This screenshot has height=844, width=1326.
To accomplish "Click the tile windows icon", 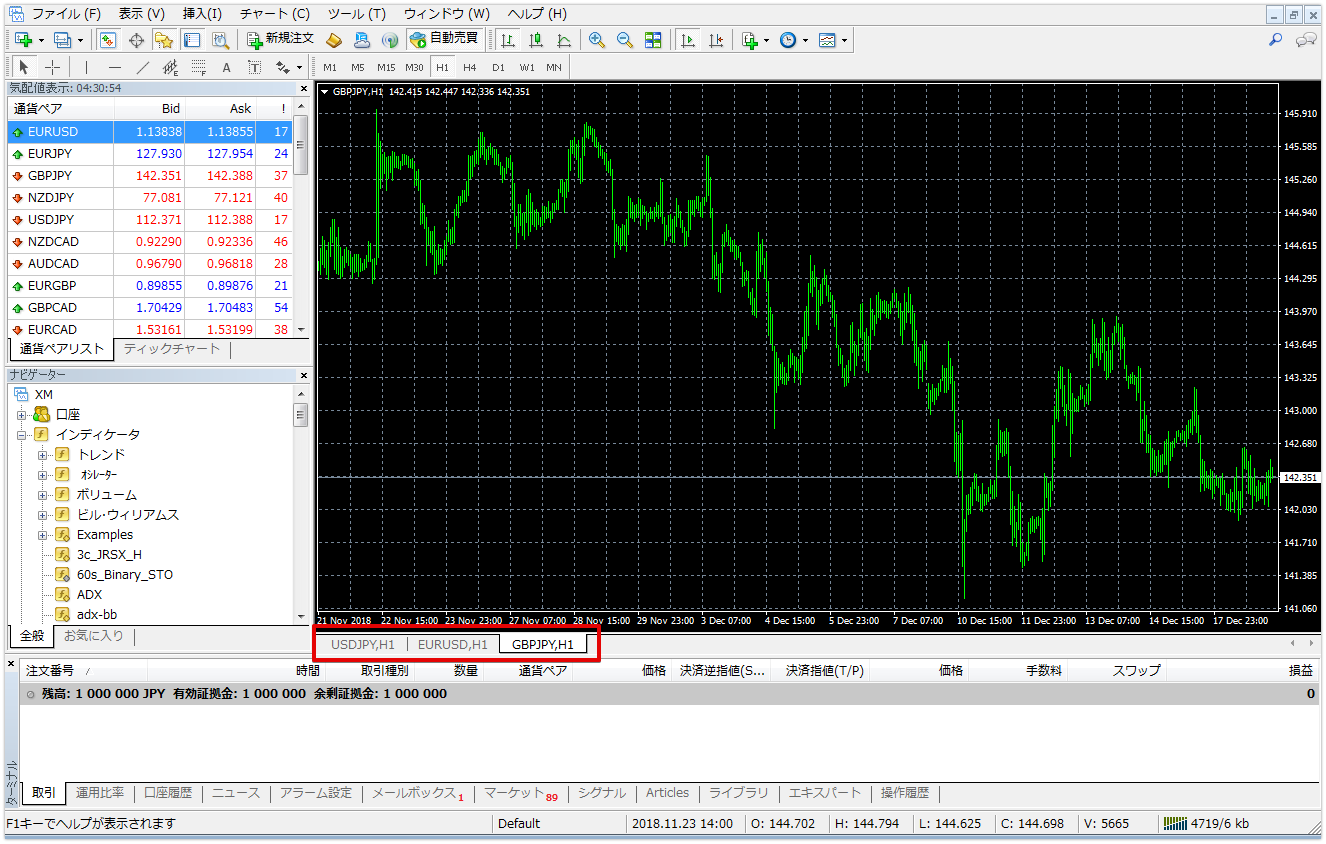I will tap(655, 40).
